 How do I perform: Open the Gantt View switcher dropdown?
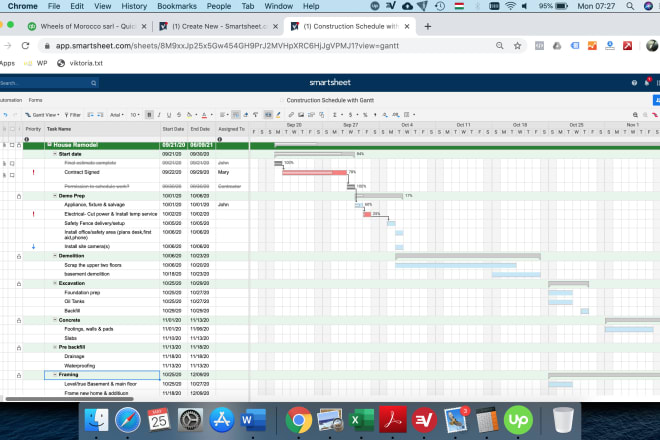pos(44,115)
